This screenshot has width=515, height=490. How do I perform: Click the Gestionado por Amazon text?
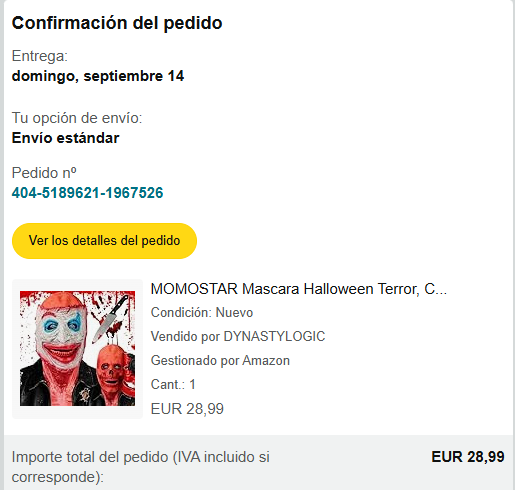pos(220,361)
